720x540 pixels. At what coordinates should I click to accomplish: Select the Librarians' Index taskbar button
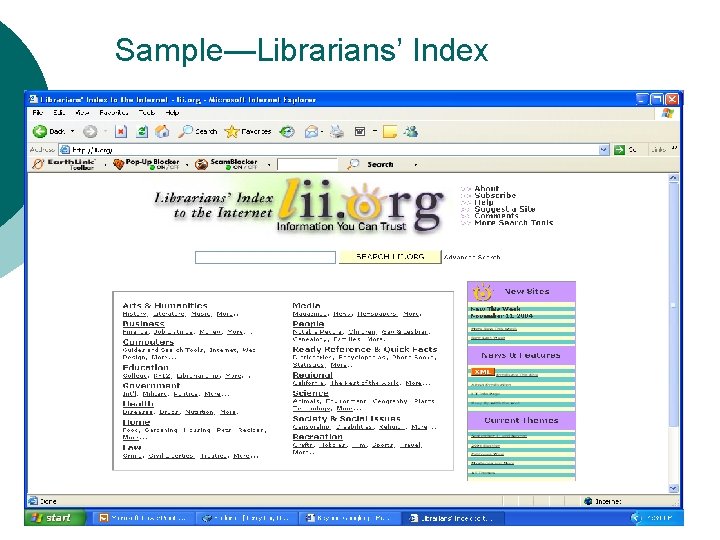(455, 518)
